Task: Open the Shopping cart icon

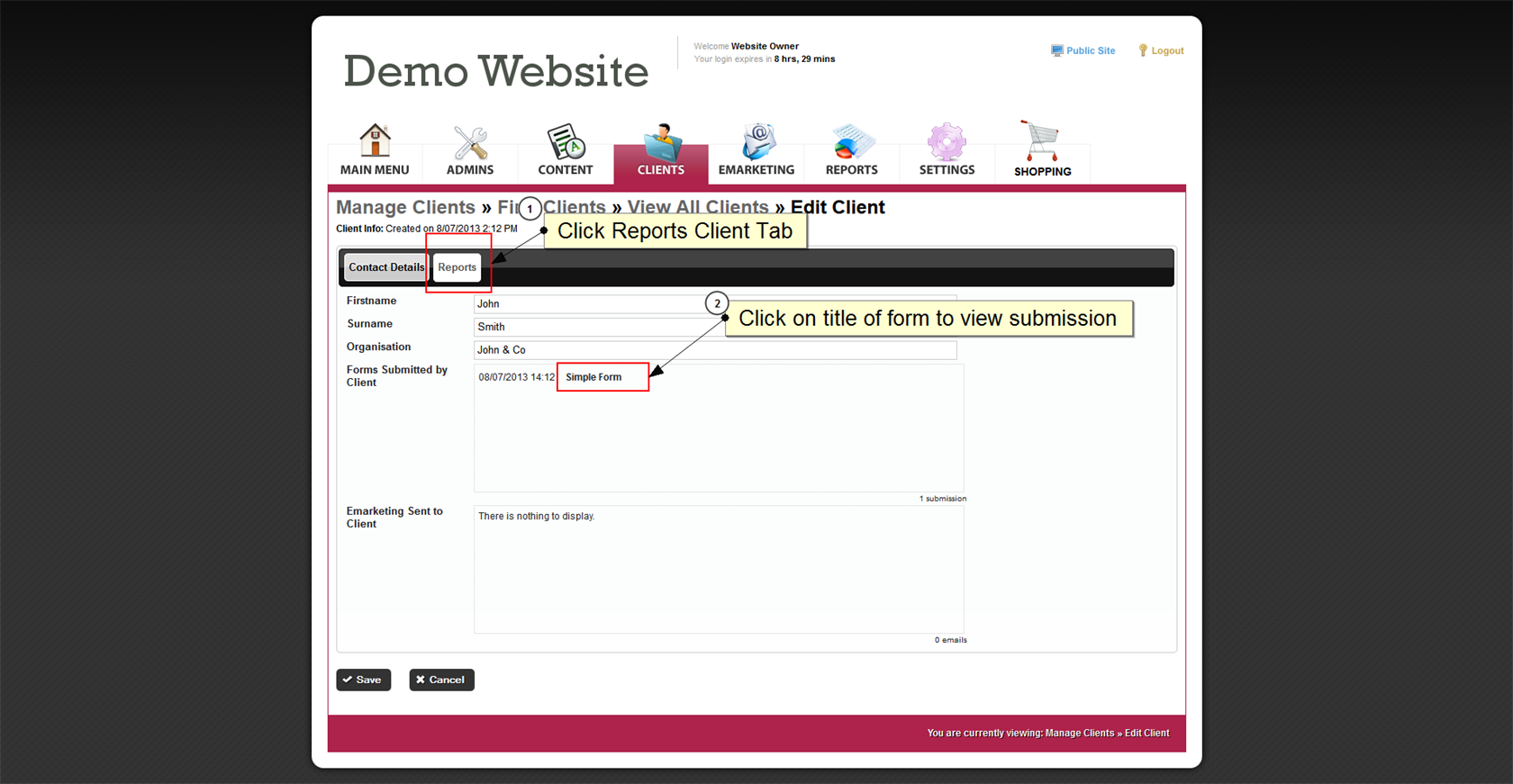Action: (x=1042, y=142)
